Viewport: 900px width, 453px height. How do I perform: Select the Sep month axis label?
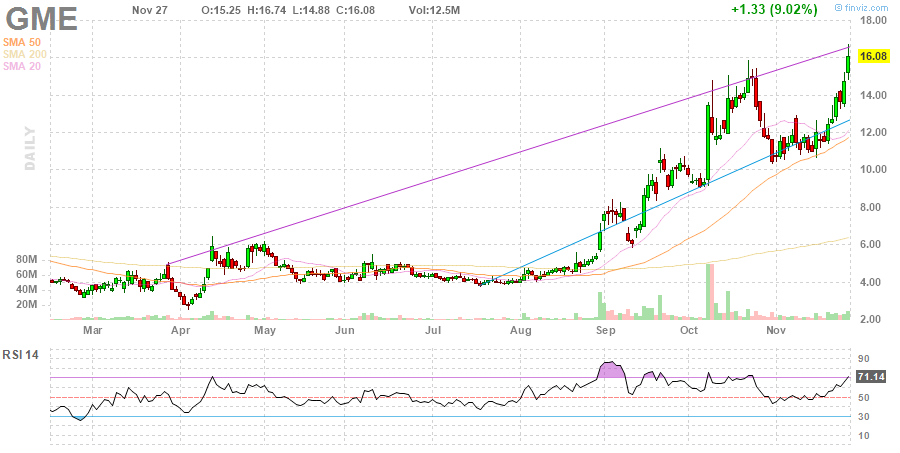pos(605,328)
